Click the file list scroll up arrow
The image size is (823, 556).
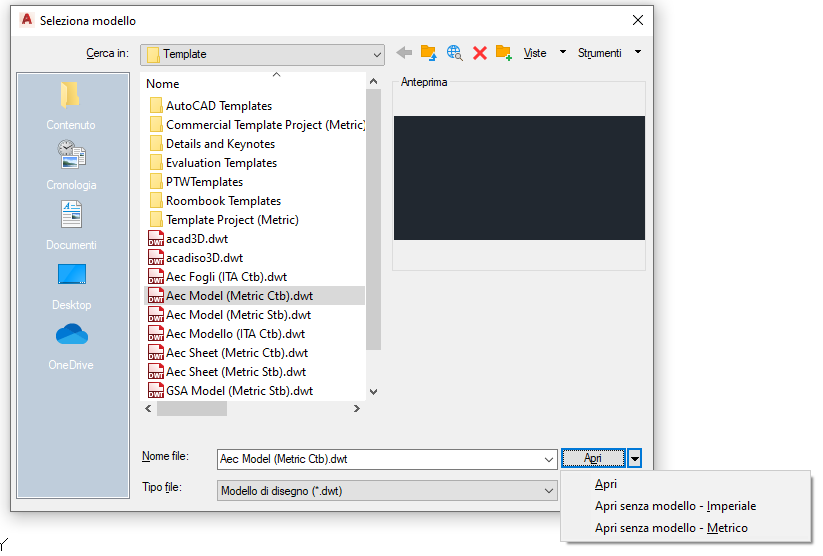pos(373,81)
